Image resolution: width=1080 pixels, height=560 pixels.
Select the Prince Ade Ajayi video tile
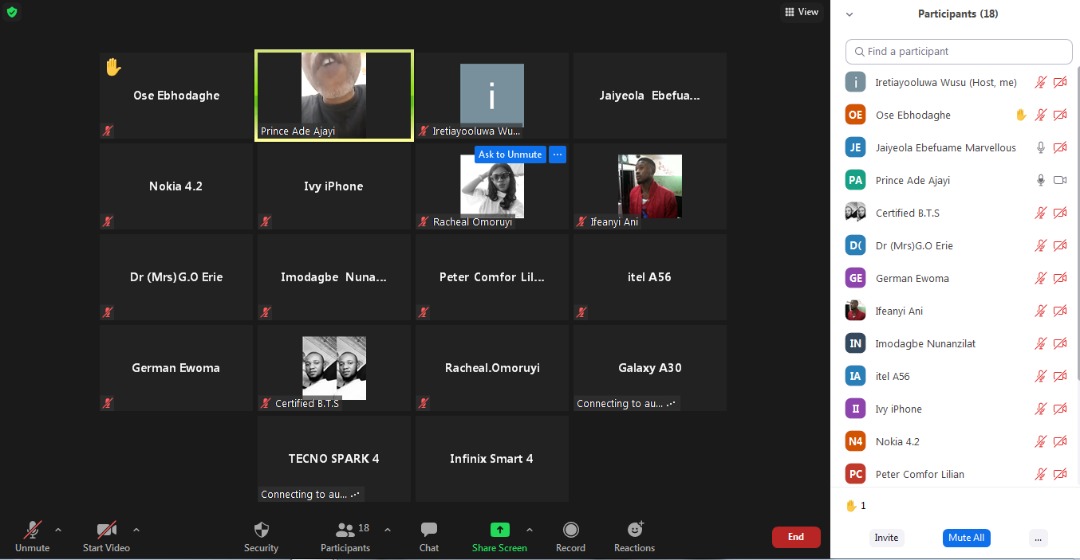pyautogui.click(x=334, y=95)
